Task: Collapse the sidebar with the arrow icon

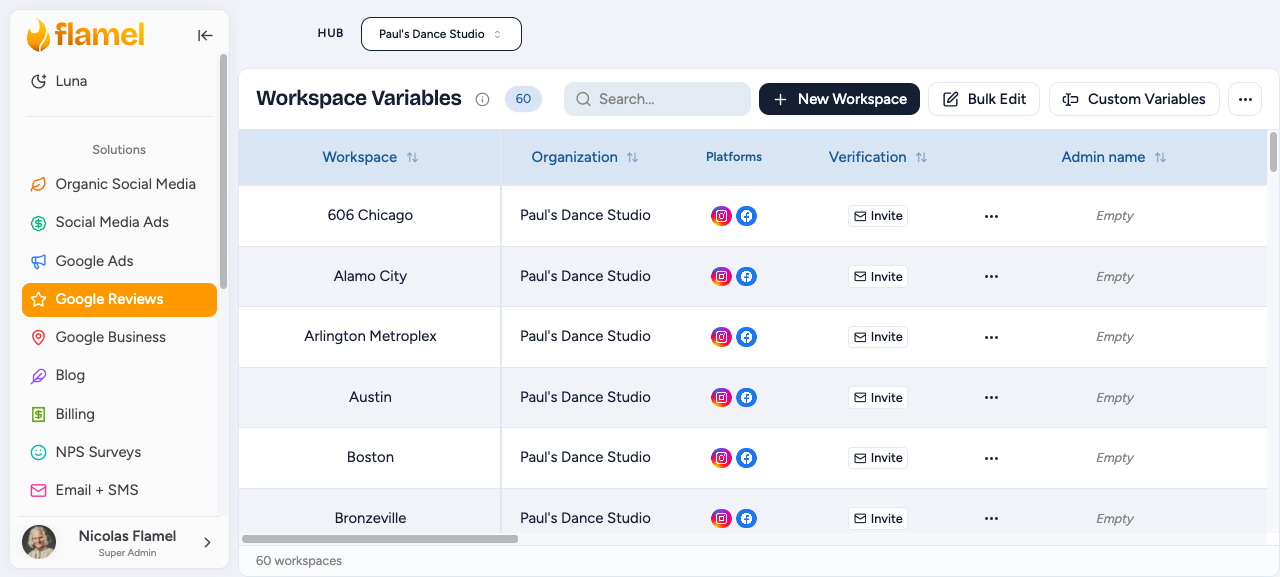Action: click(205, 35)
